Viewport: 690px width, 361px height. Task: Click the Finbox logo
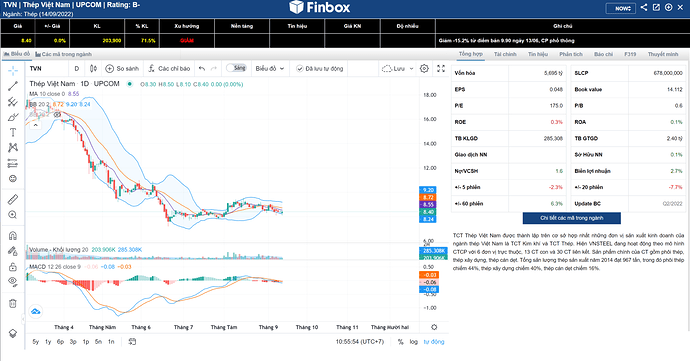tap(320, 7)
